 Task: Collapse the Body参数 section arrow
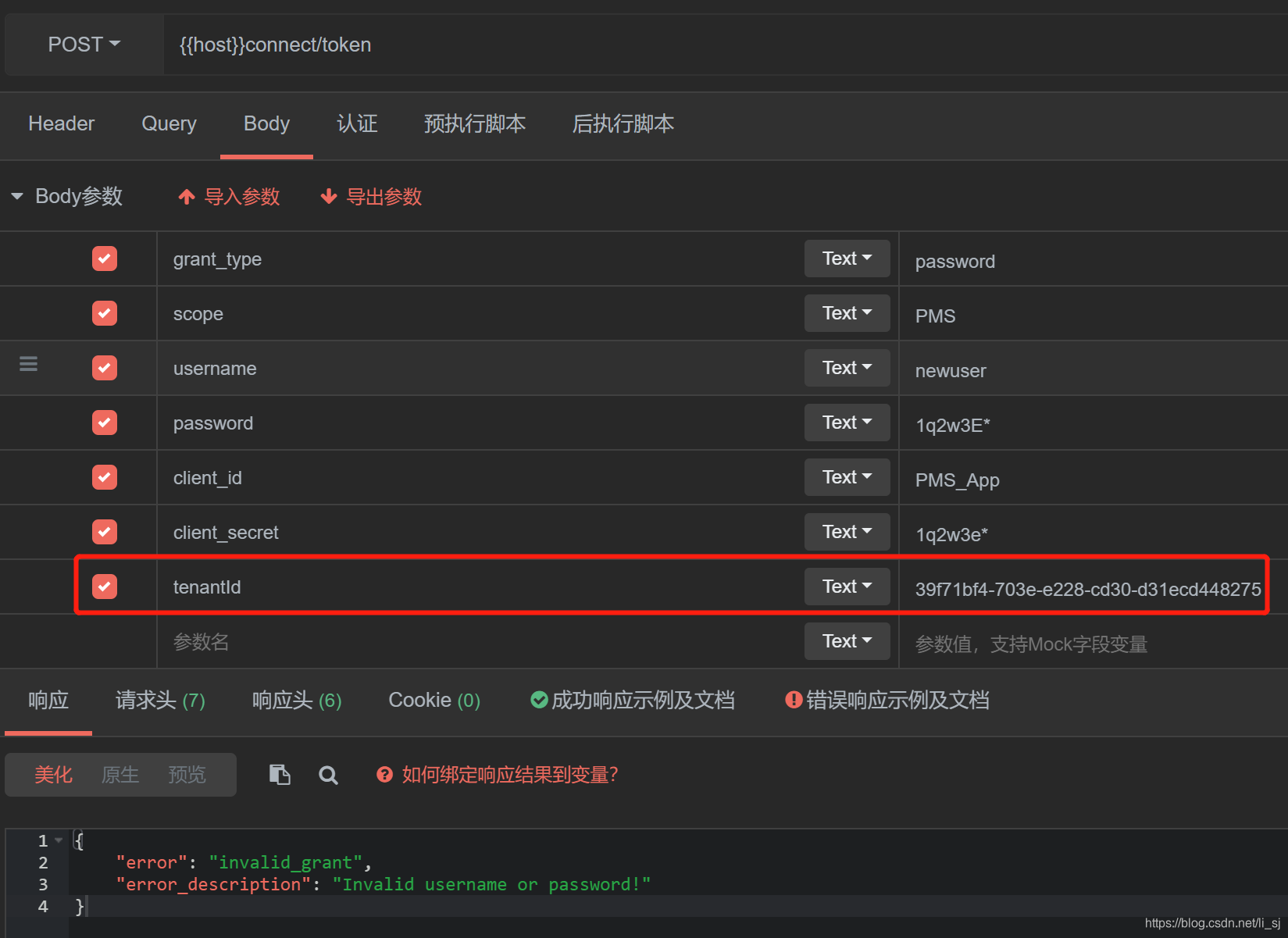pos(17,196)
